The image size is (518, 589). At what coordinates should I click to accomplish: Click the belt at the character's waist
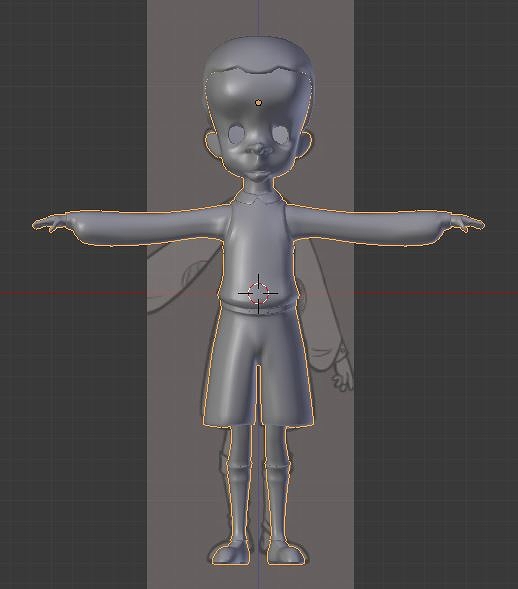point(258,308)
